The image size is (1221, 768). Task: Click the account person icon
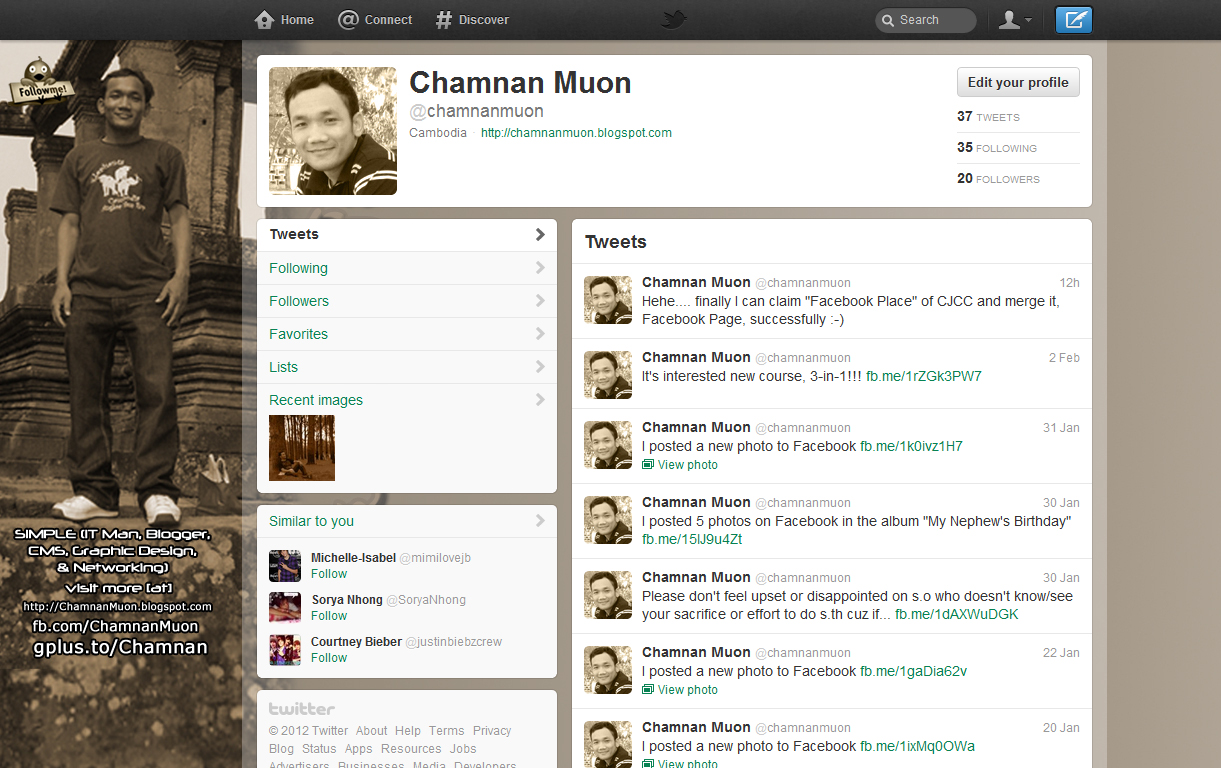point(1010,19)
